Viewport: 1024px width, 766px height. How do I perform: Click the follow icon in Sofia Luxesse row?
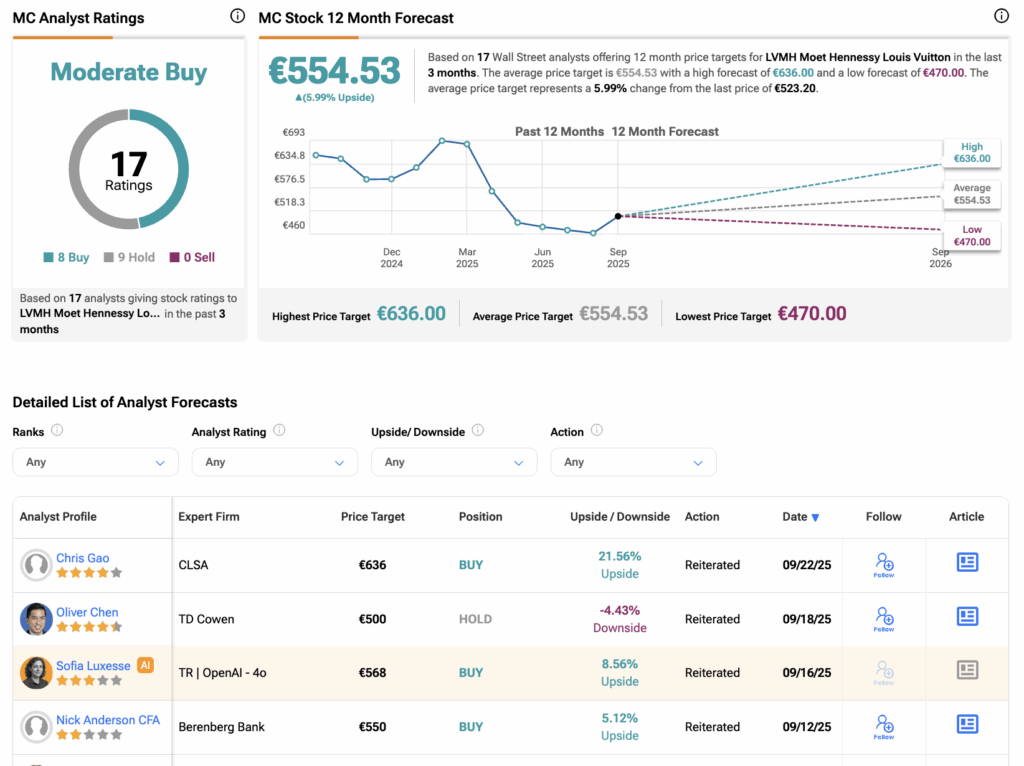click(884, 673)
